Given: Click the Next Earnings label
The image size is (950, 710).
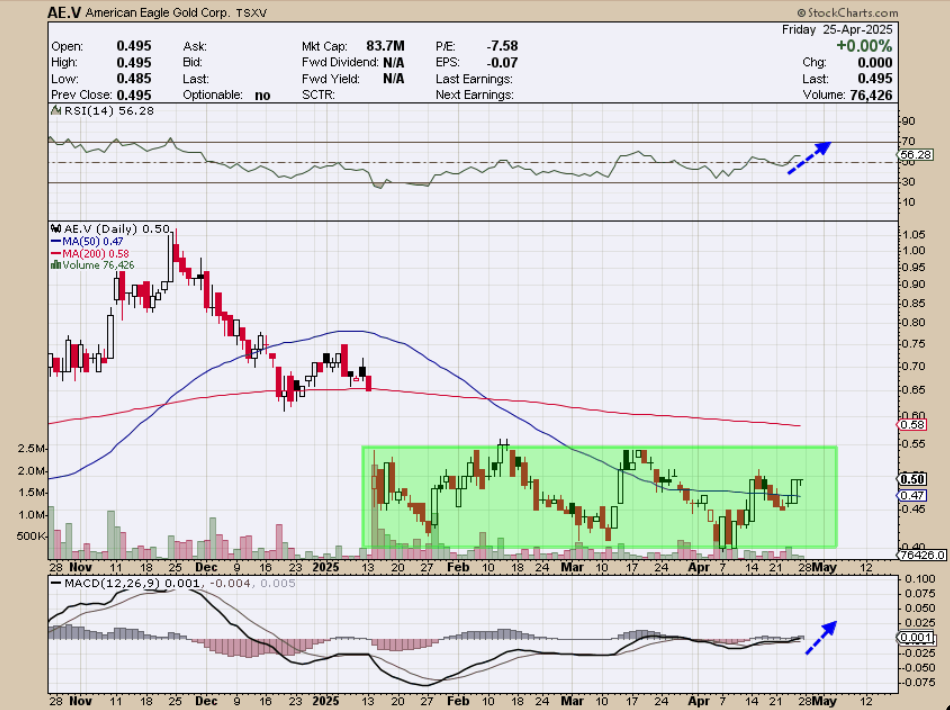Looking at the screenshot, I should click(x=474, y=95).
